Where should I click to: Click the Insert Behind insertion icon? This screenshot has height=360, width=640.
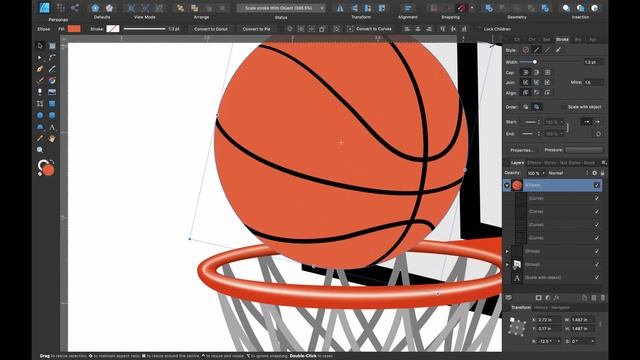pos(566,8)
